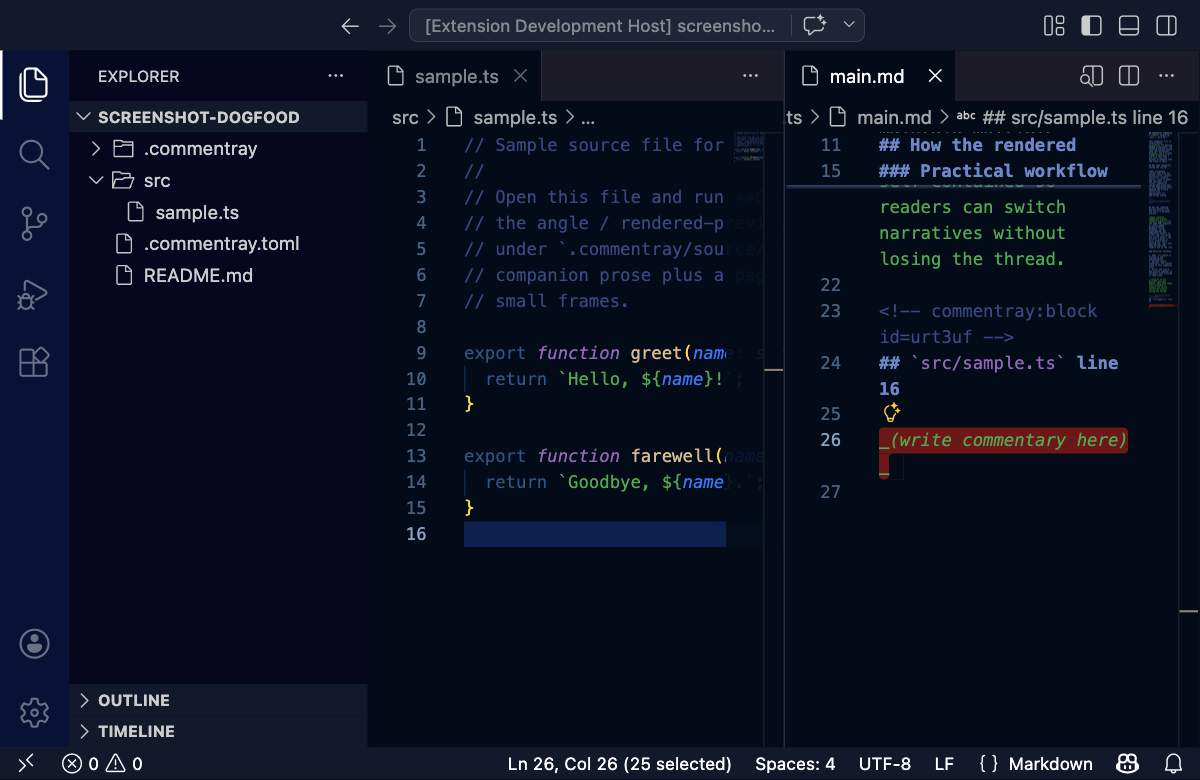Open markdown preview to the side
The image size is (1200, 780).
[x=1092, y=76]
